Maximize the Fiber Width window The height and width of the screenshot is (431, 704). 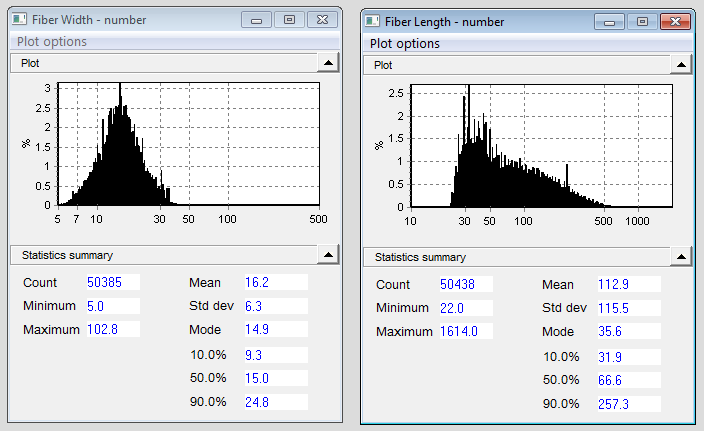point(289,19)
